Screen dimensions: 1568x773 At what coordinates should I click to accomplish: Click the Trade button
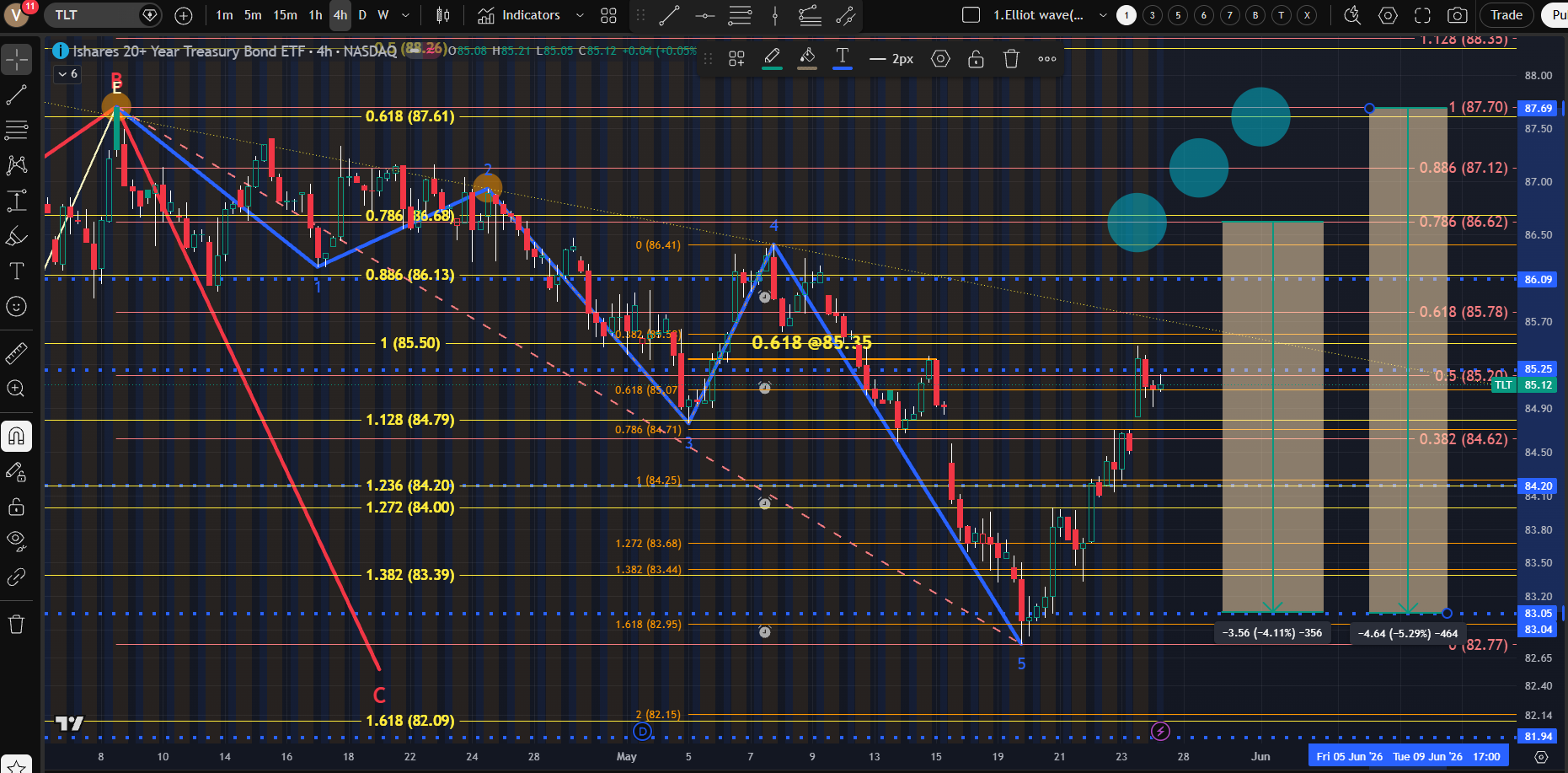(x=1506, y=15)
